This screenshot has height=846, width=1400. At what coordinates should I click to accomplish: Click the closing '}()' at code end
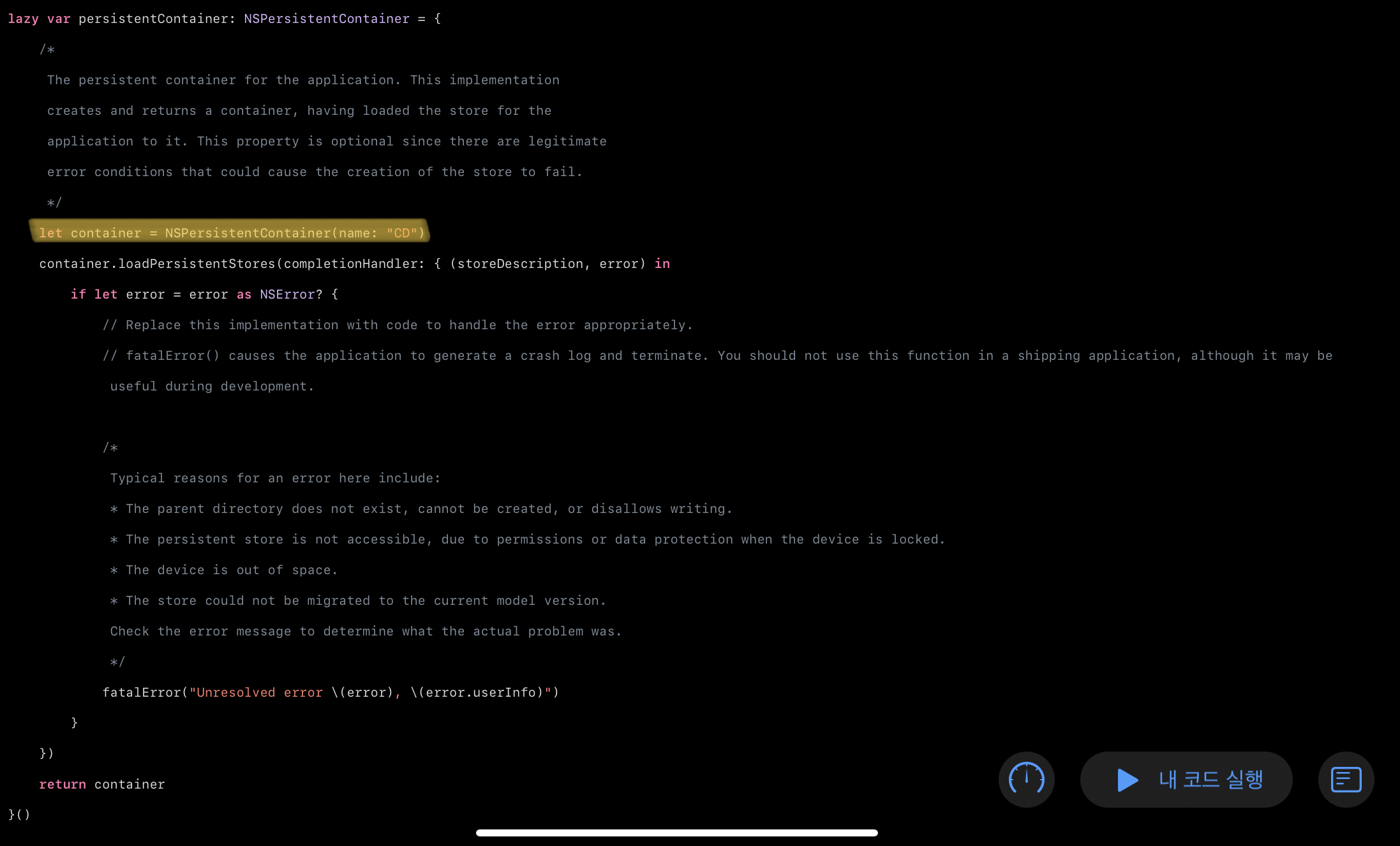click(x=19, y=815)
